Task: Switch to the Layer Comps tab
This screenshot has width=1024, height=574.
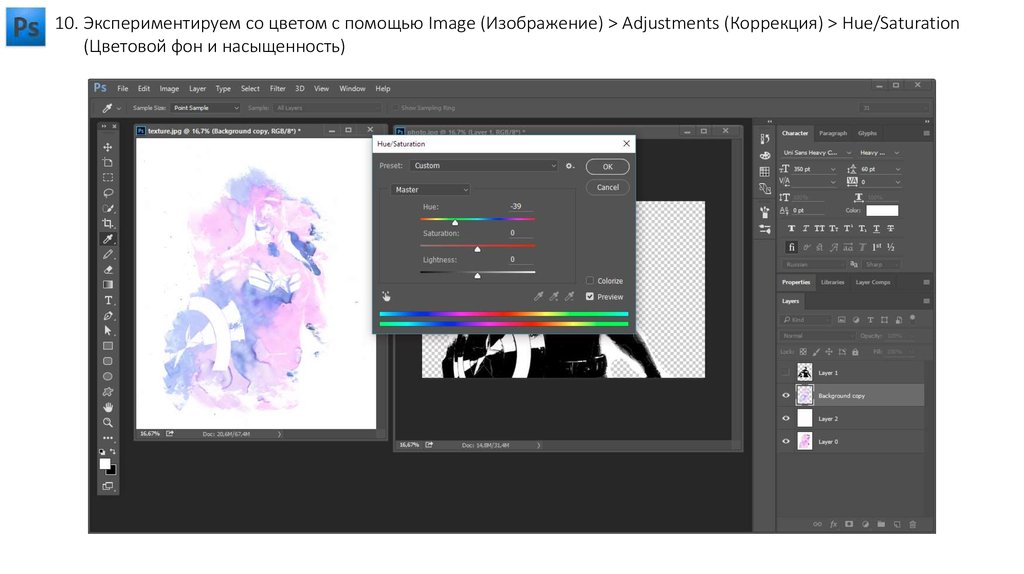Action: [872, 282]
